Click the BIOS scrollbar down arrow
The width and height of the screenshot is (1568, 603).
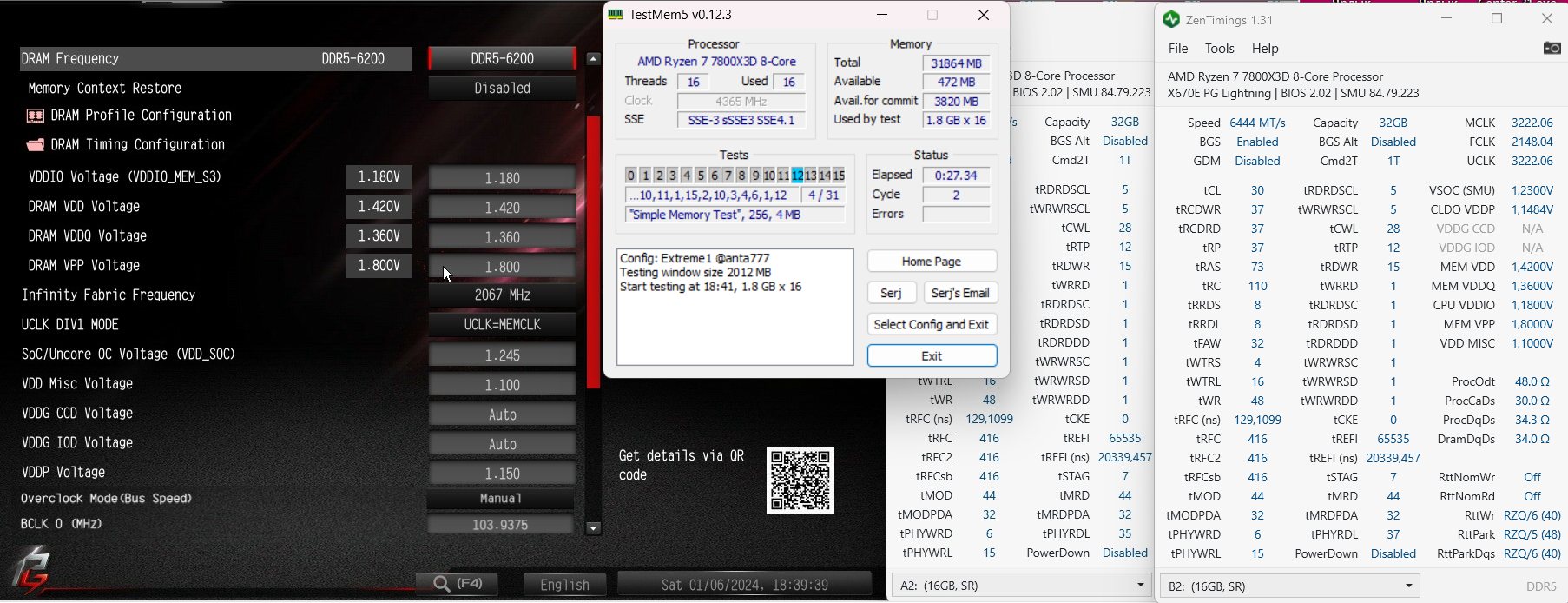[594, 527]
